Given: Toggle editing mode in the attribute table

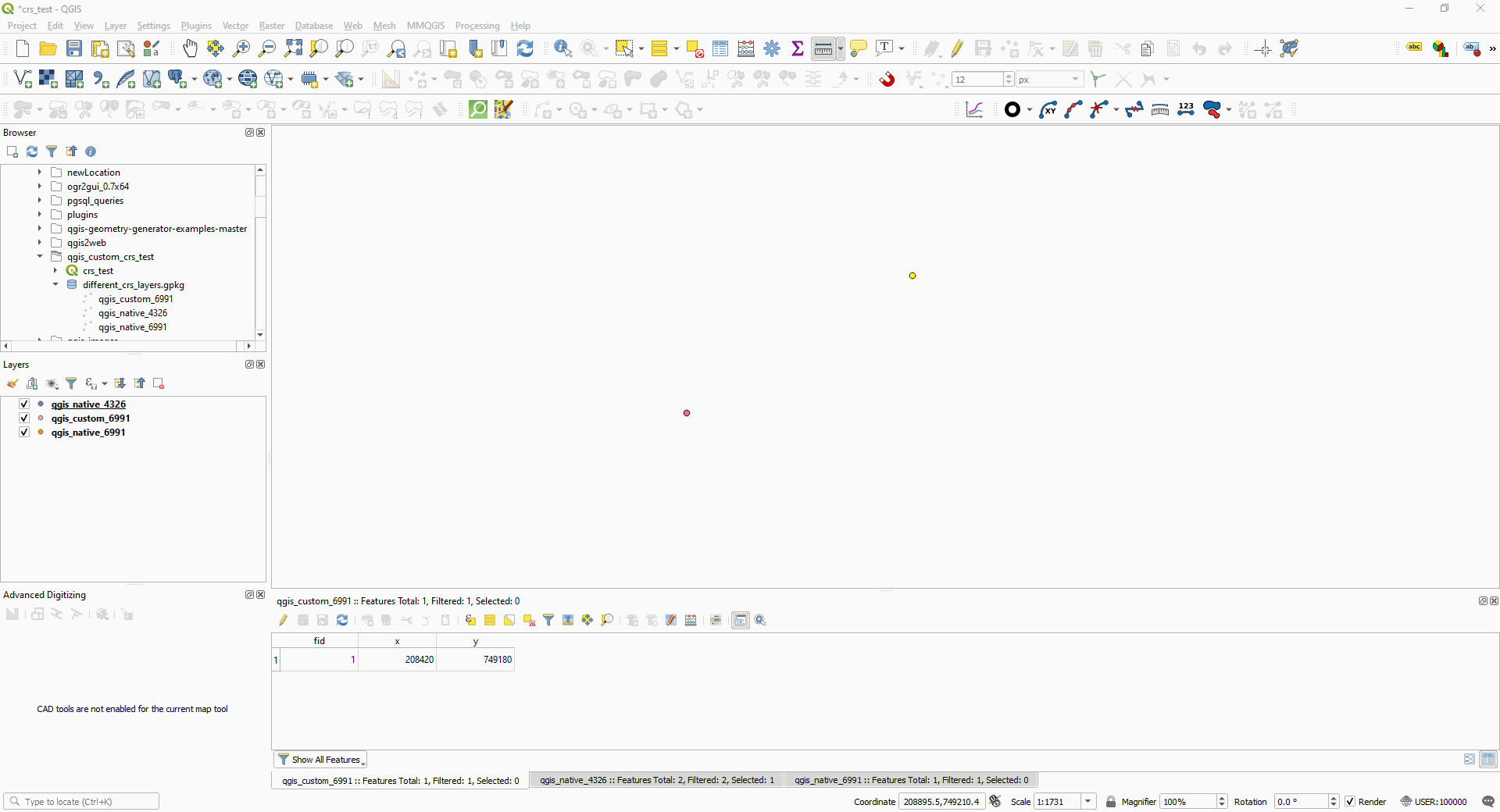Looking at the screenshot, I should point(284,620).
